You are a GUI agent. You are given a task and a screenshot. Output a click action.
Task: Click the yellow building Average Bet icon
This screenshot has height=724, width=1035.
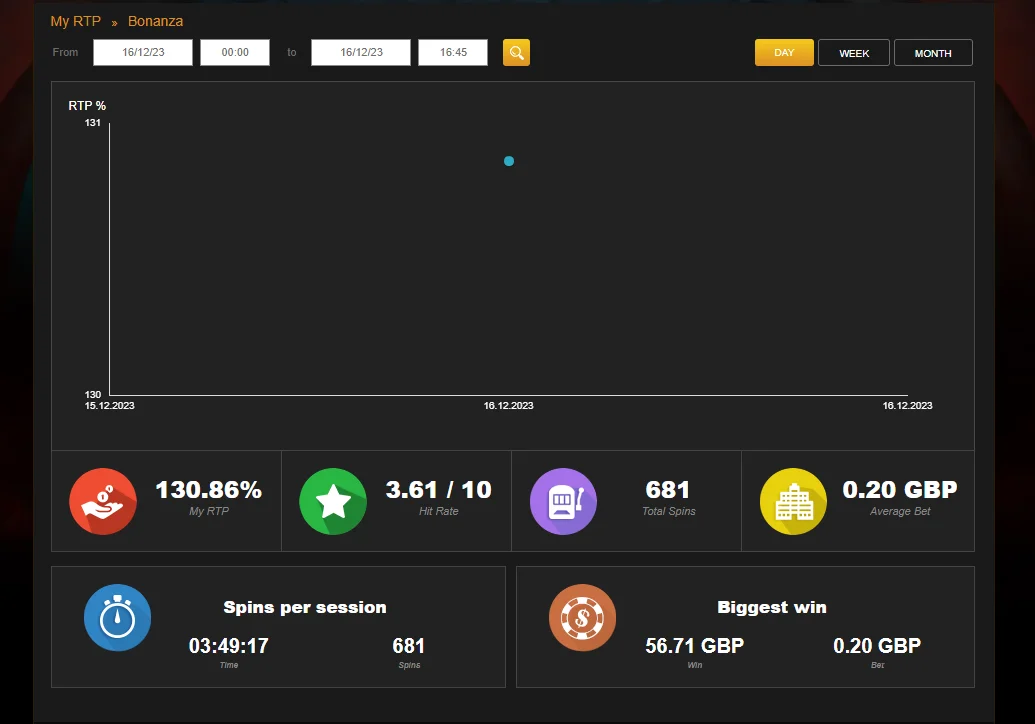point(793,501)
